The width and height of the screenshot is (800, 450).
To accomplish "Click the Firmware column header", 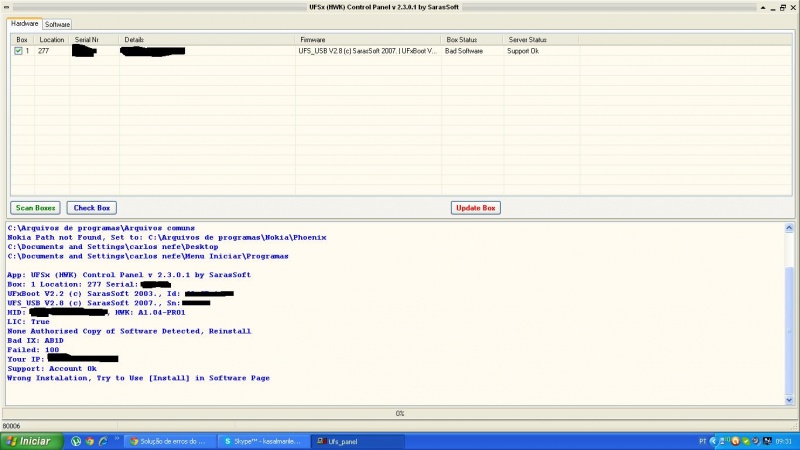I will click(x=368, y=39).
